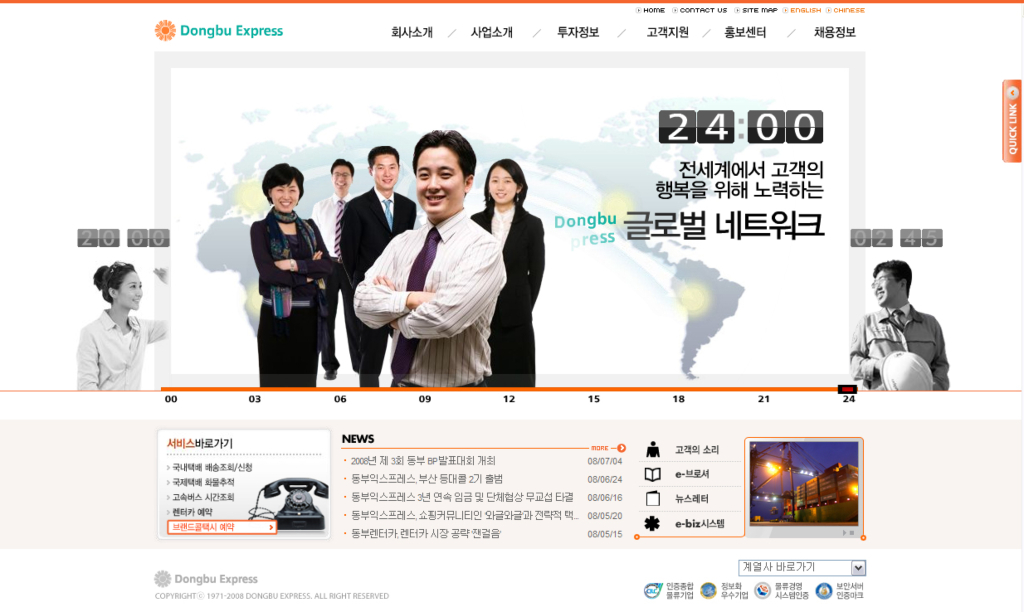Click the 서비스바로가기 heading
This screenshot has width=1024, height=612.
click(x=200, y=443)
